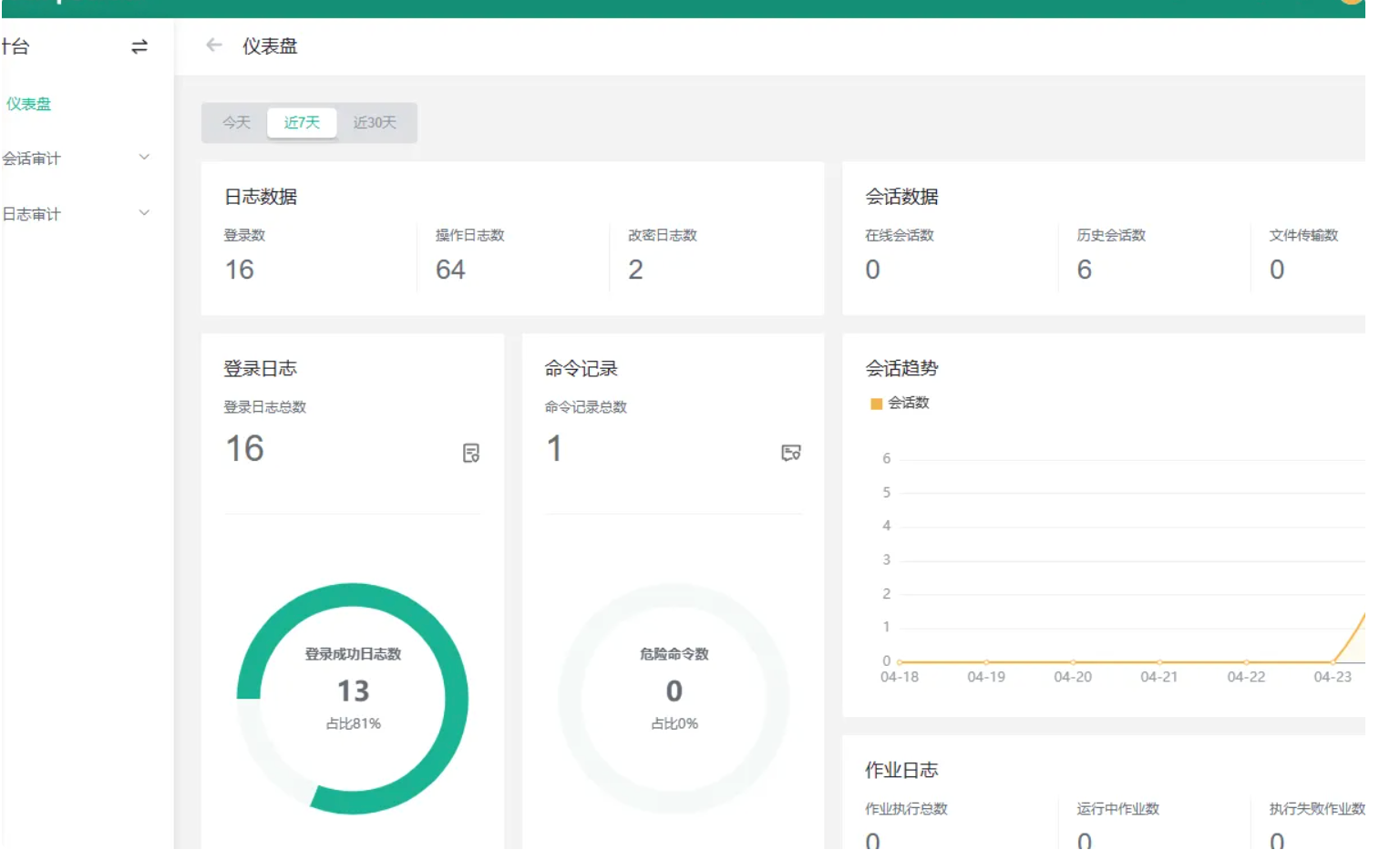
Task: Expand the 会话审计 chevron
Action: [144, 157]
